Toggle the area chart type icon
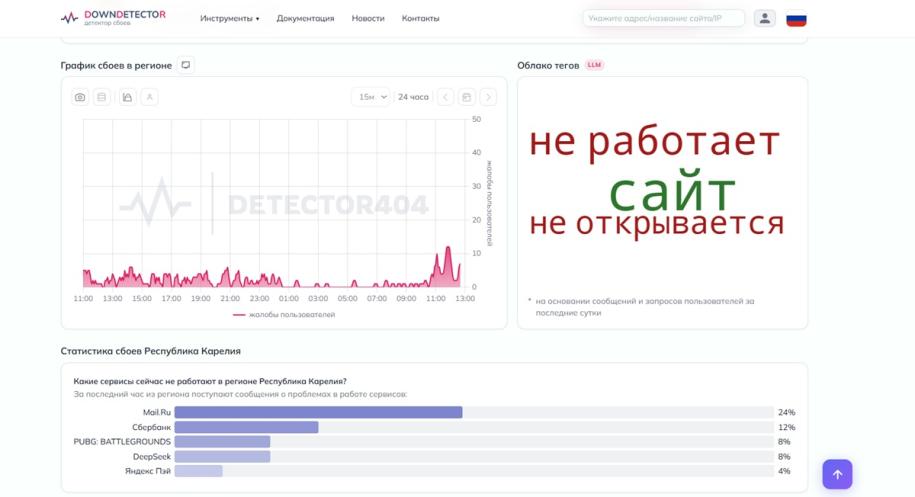915x497 pixels. (x=127, y=97)
